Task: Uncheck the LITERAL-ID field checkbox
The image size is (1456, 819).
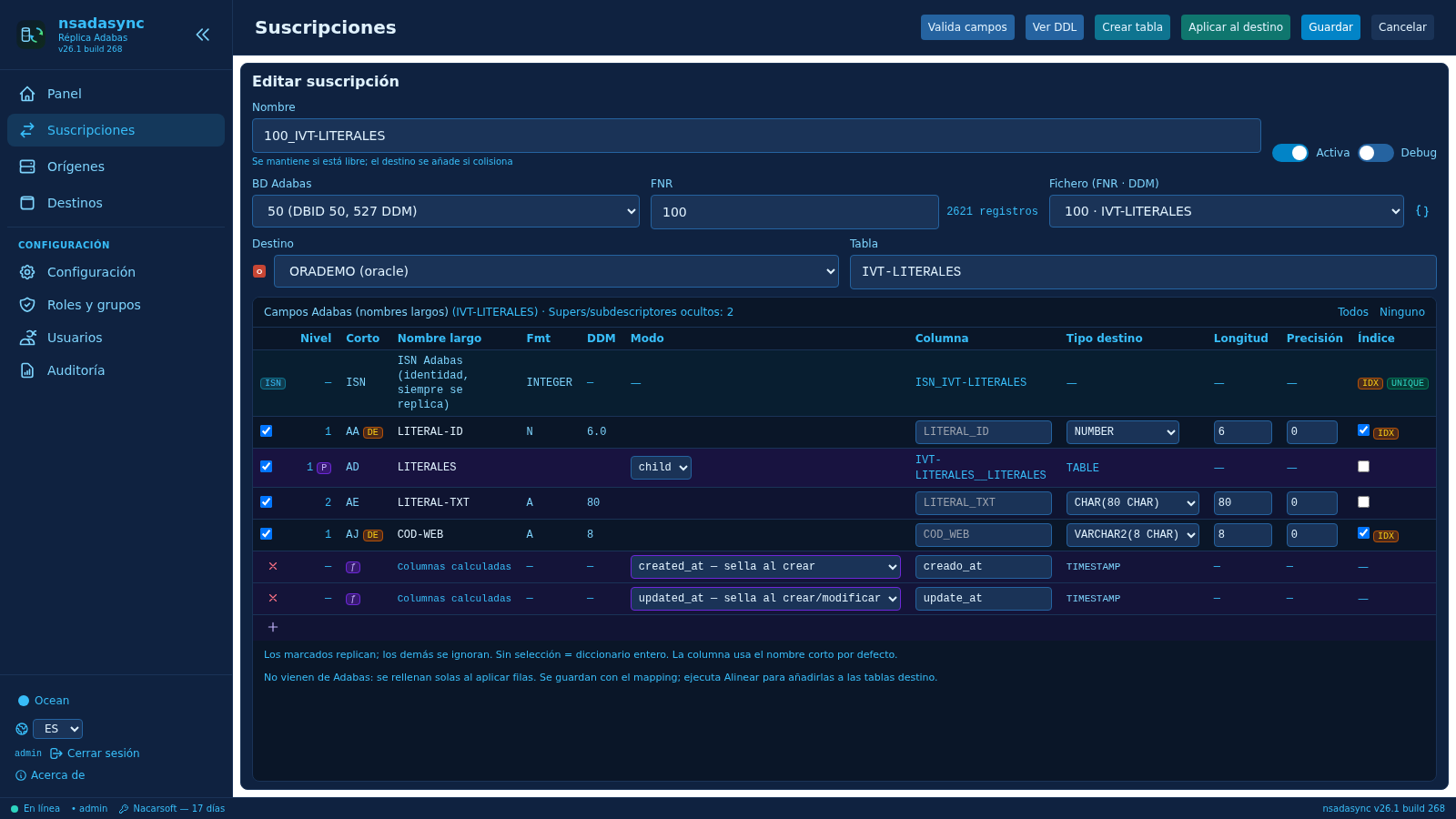Action: point(266,430)
